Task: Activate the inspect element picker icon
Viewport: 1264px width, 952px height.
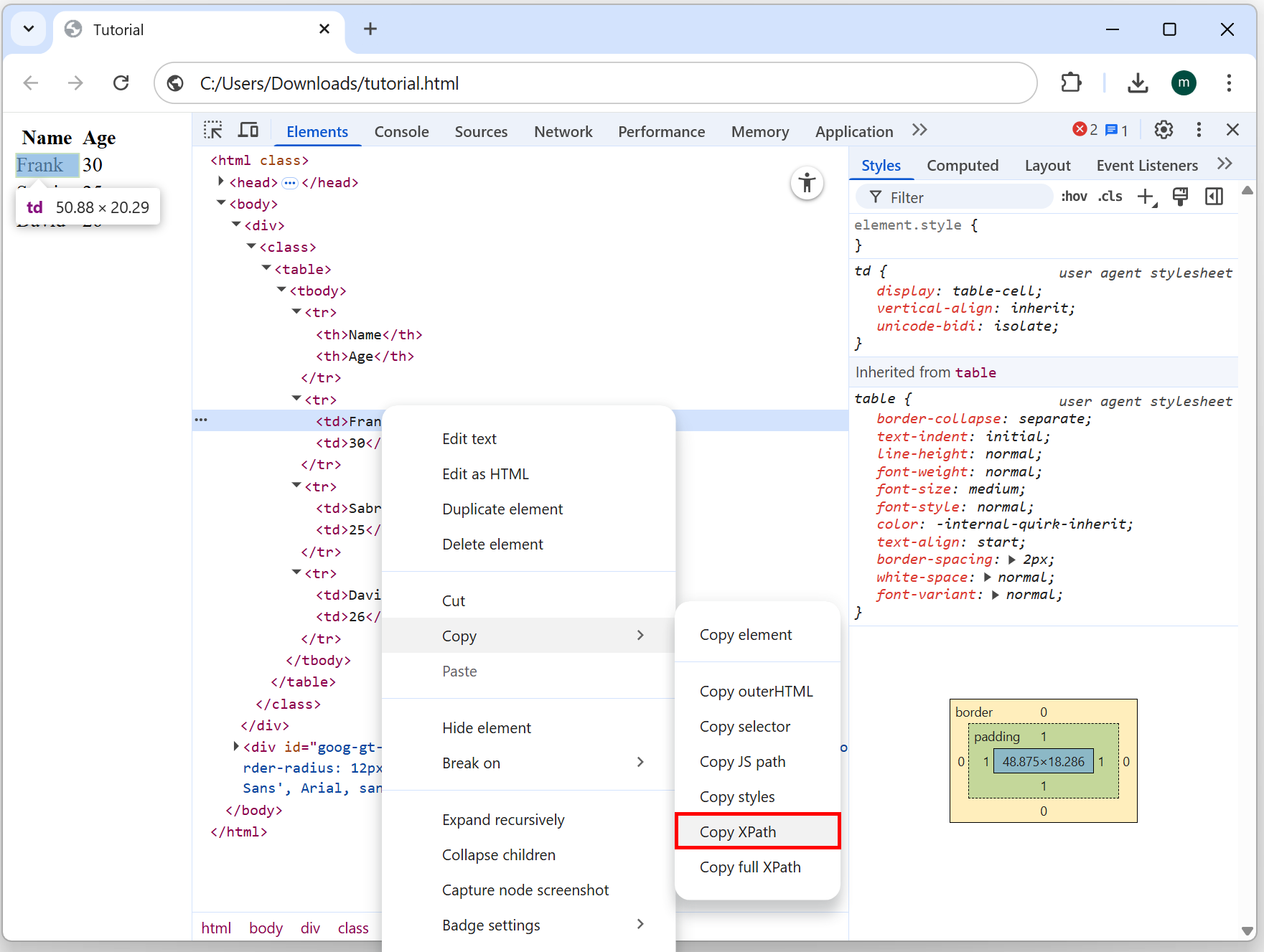Action: point(213,131)
